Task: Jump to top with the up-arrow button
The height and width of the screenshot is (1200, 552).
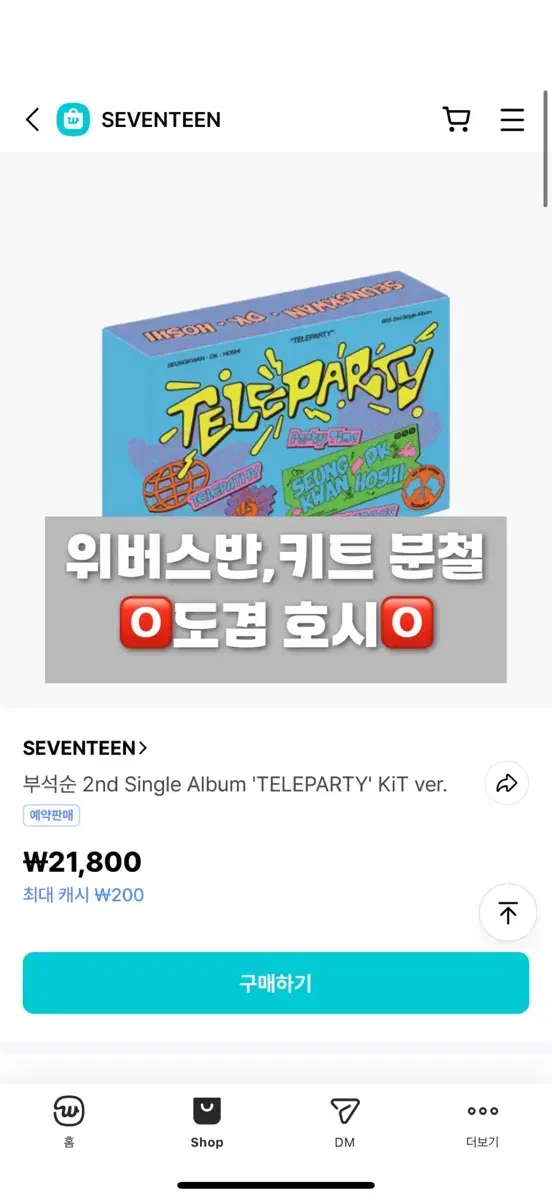Action: pos(508,912)
